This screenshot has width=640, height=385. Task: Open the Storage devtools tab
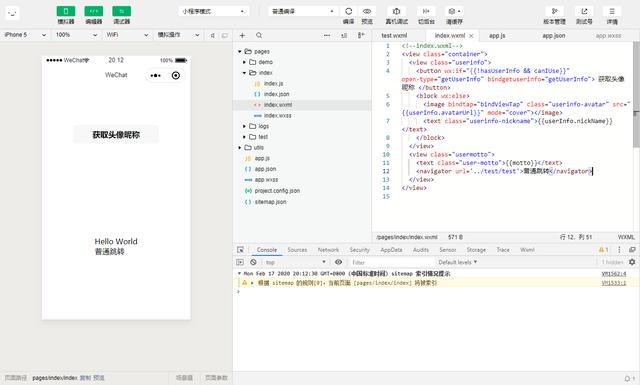coord(476,250)
